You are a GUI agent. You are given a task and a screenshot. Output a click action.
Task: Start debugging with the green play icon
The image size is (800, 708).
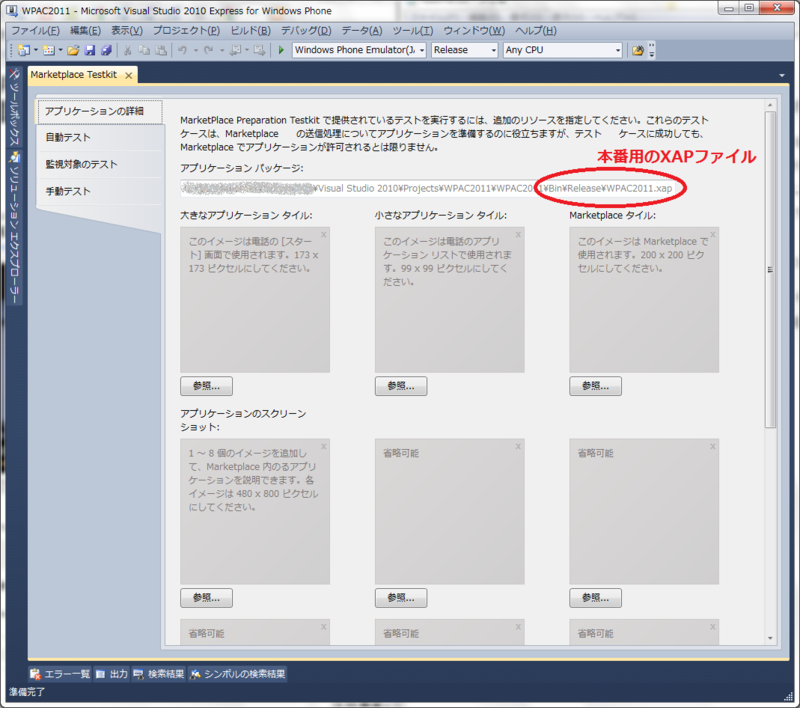[281, 50]
